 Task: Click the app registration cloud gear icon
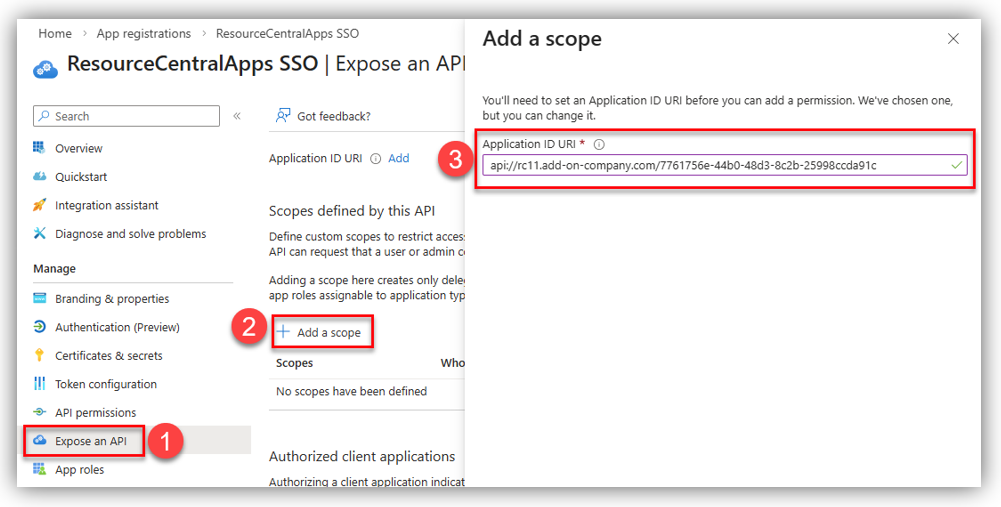point(45,67)
